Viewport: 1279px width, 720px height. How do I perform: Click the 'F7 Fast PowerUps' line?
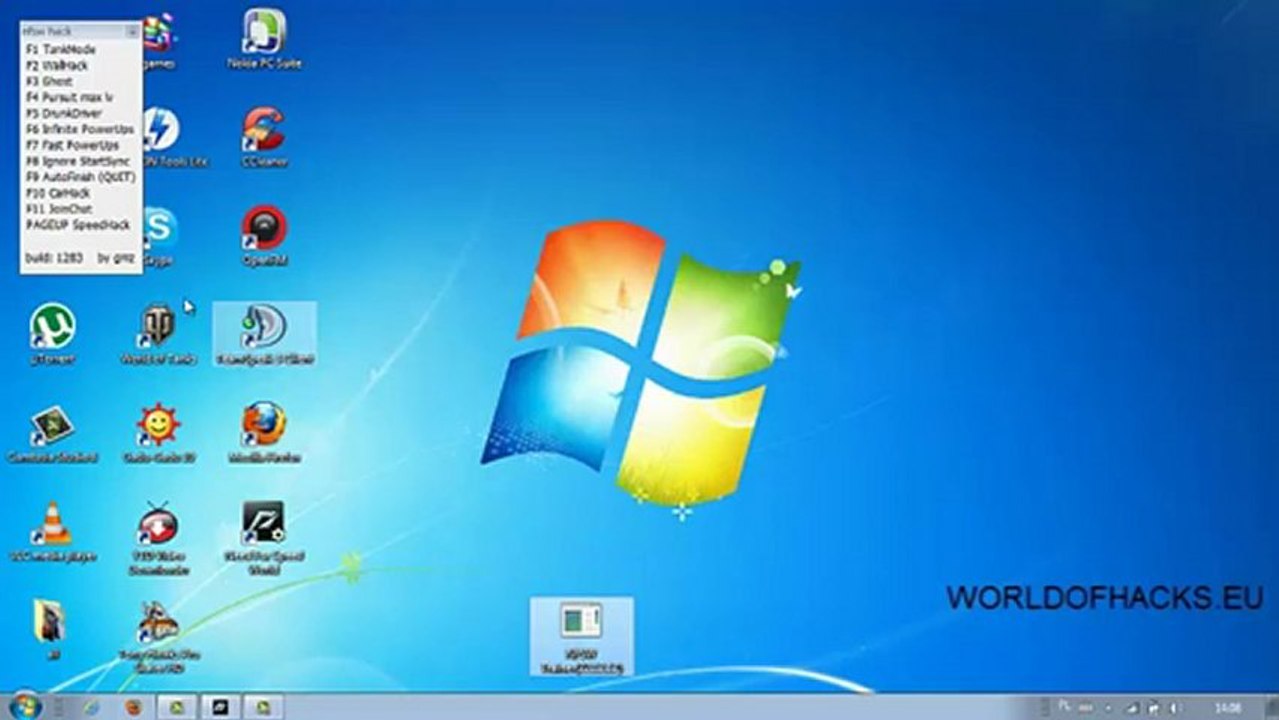[x=72, y=145]
